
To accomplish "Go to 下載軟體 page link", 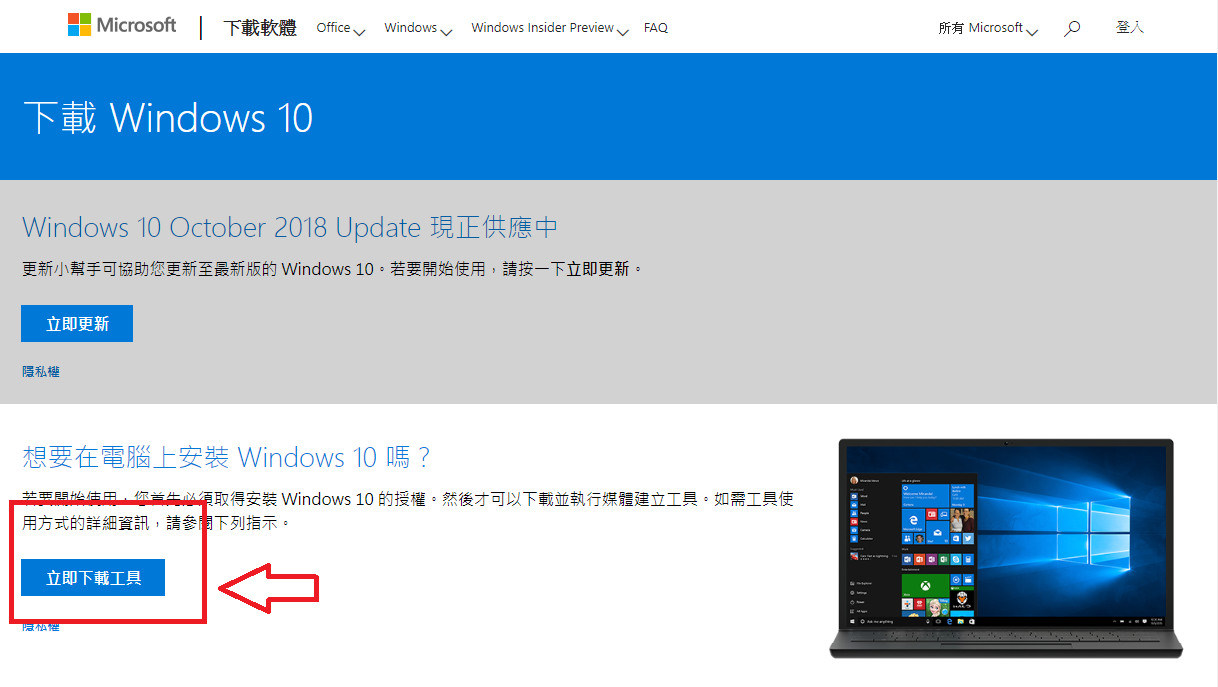I will [x=260, y=28].
